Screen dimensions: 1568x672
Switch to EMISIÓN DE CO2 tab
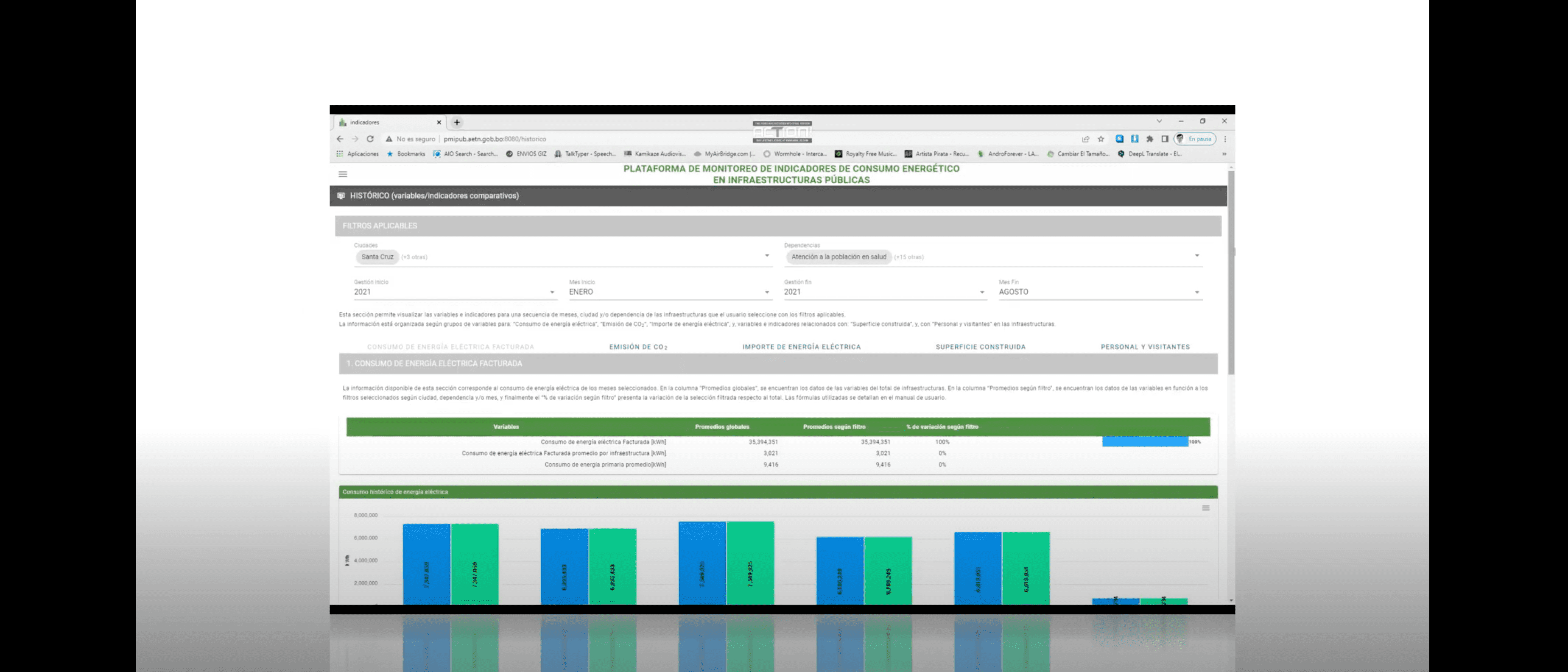coord(638,347)
